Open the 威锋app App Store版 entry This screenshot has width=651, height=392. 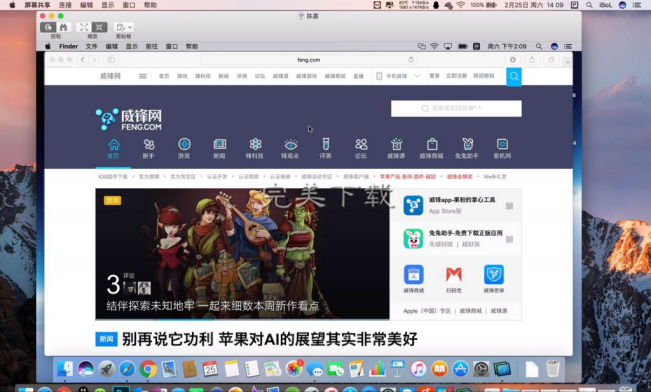pyautogui.click(x=455, y=206)
